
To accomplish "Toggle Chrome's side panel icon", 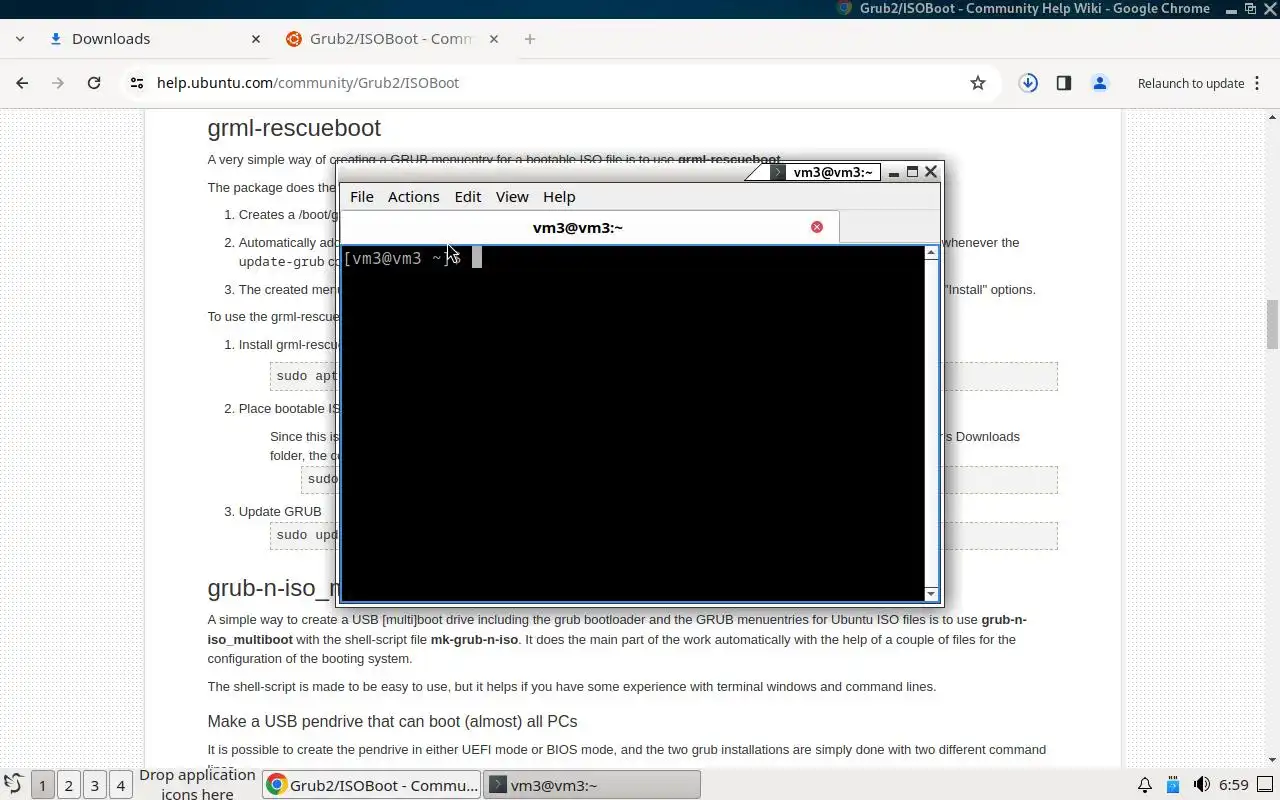I will (x=1064, y=83).
